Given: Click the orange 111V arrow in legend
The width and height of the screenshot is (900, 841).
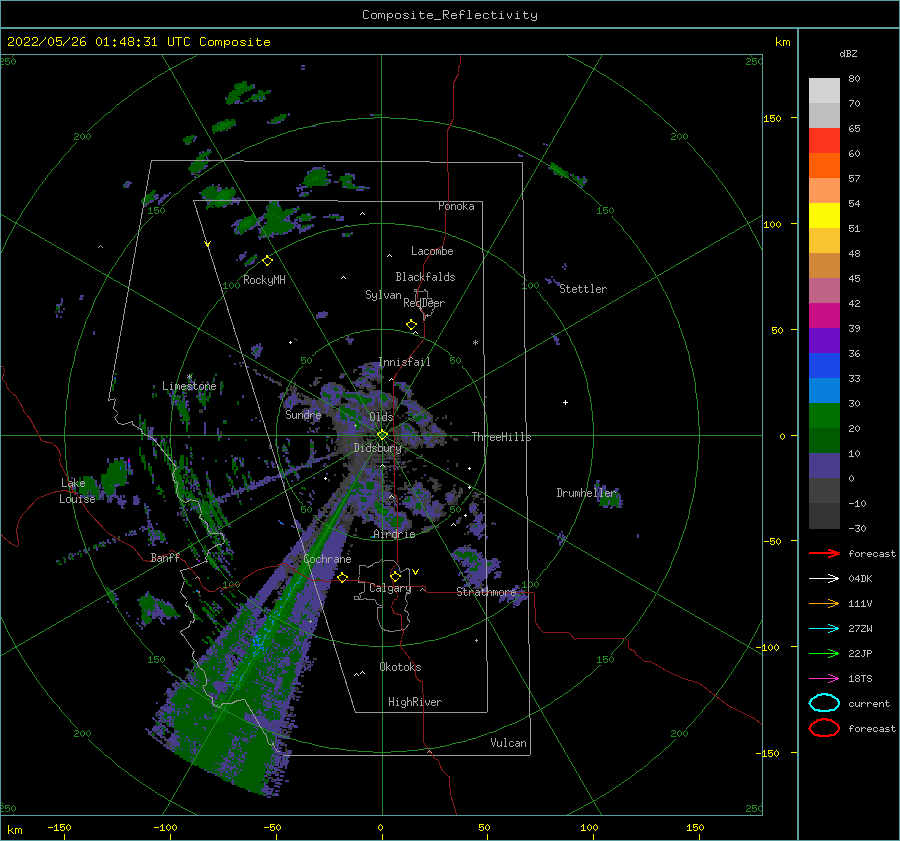Looking at the screenshot, I should click(x=824, y=603).
